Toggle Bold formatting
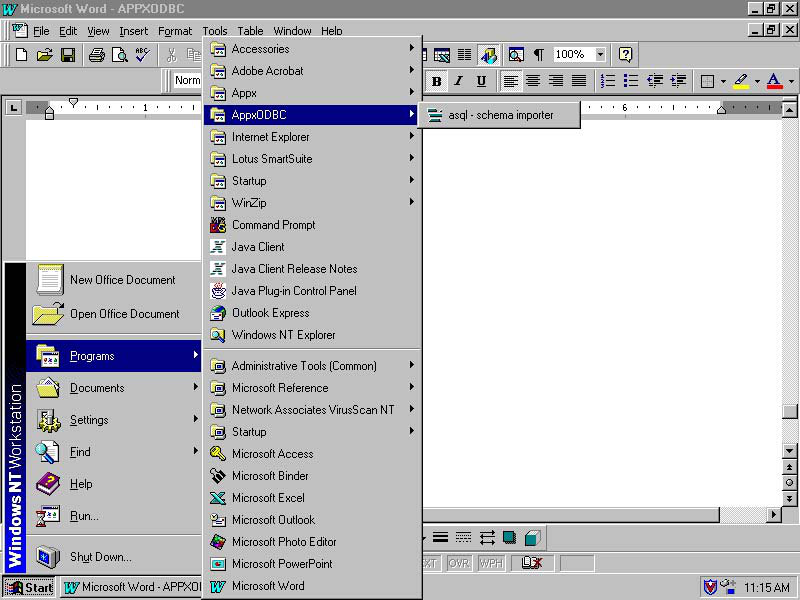Viewport: 800px width, 600px height. point(436,81)
